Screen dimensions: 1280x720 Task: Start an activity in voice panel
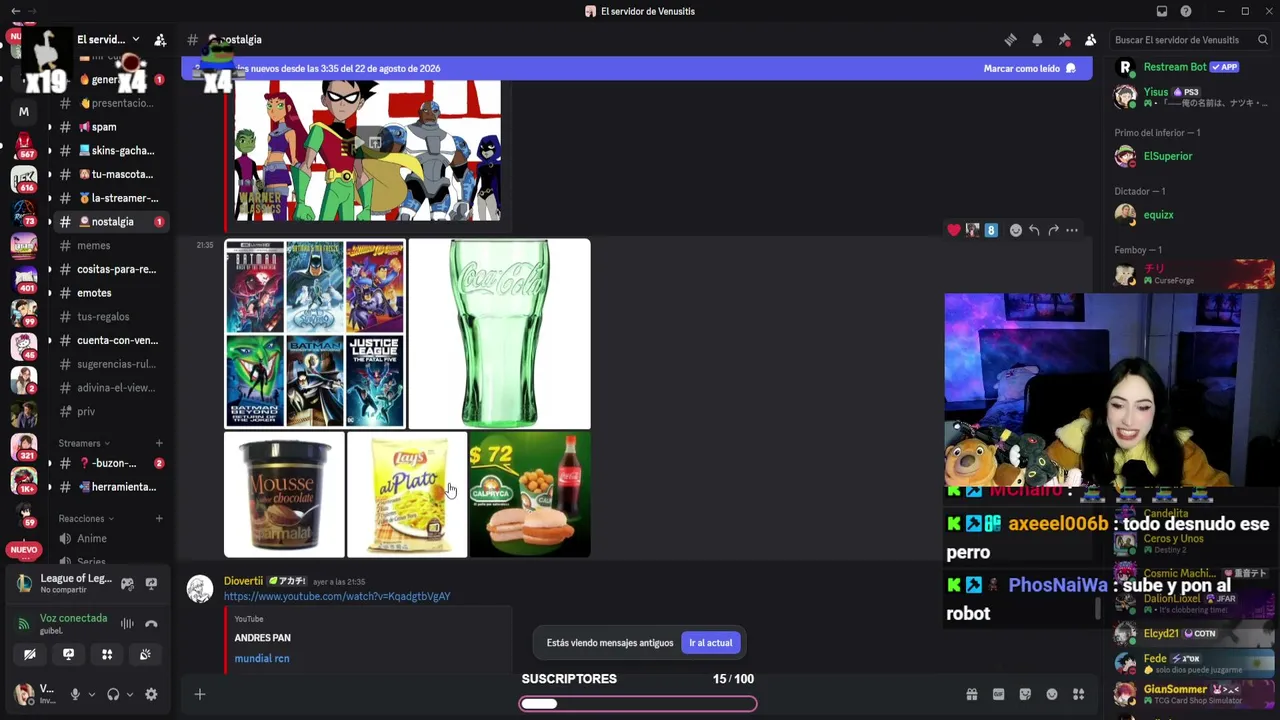107,655
